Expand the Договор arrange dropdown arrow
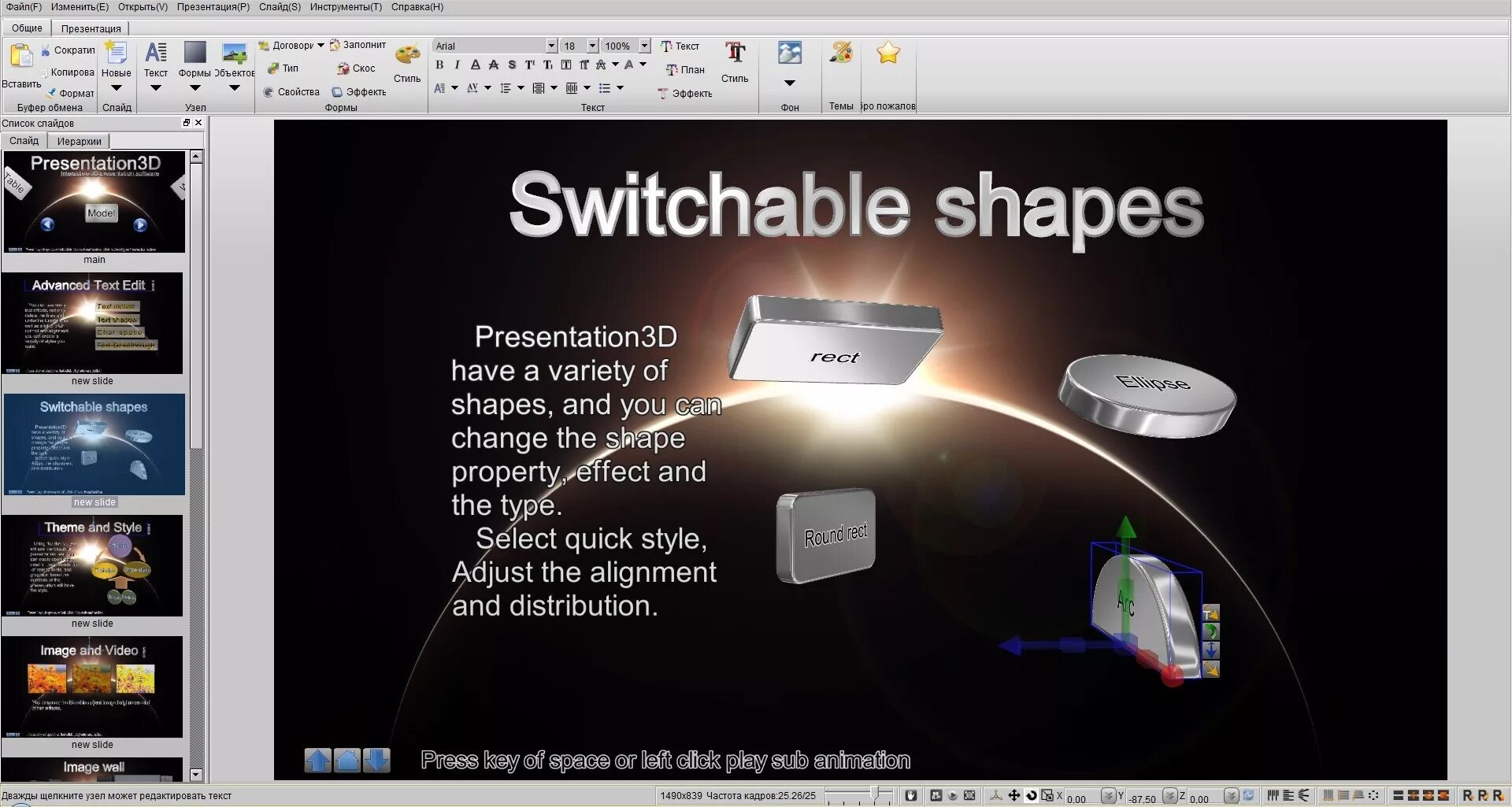Viewport: 1512px width, 807px height. (x=321, y=46)
